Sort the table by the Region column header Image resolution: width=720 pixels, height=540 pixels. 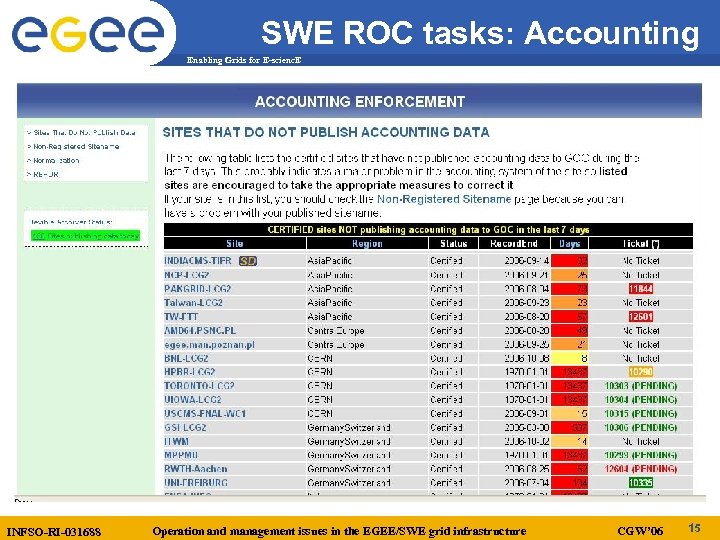click(x=367, y=243)
